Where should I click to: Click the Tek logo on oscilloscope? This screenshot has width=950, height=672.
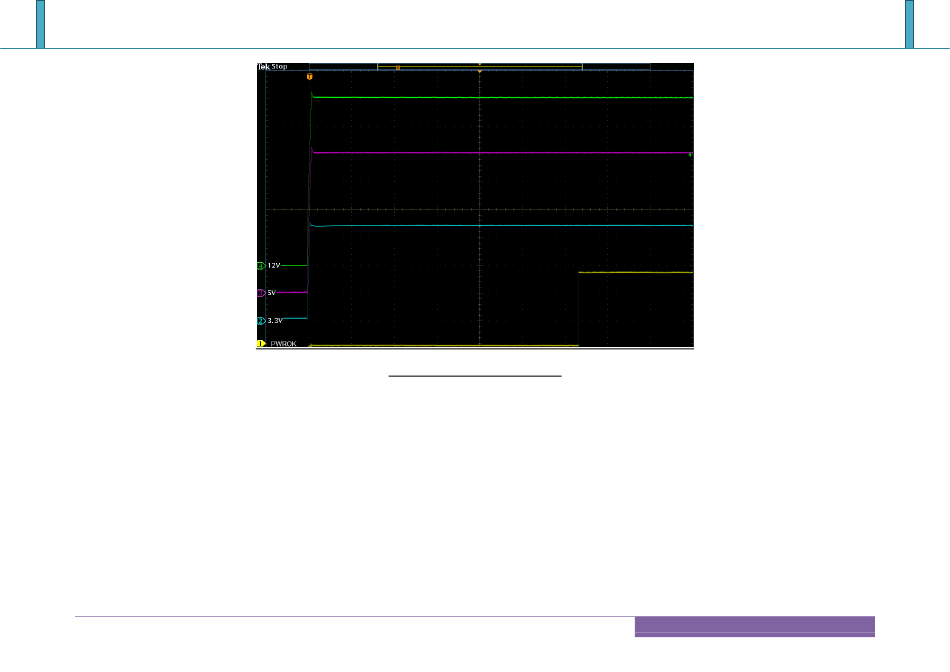click(x=264, y=67)
